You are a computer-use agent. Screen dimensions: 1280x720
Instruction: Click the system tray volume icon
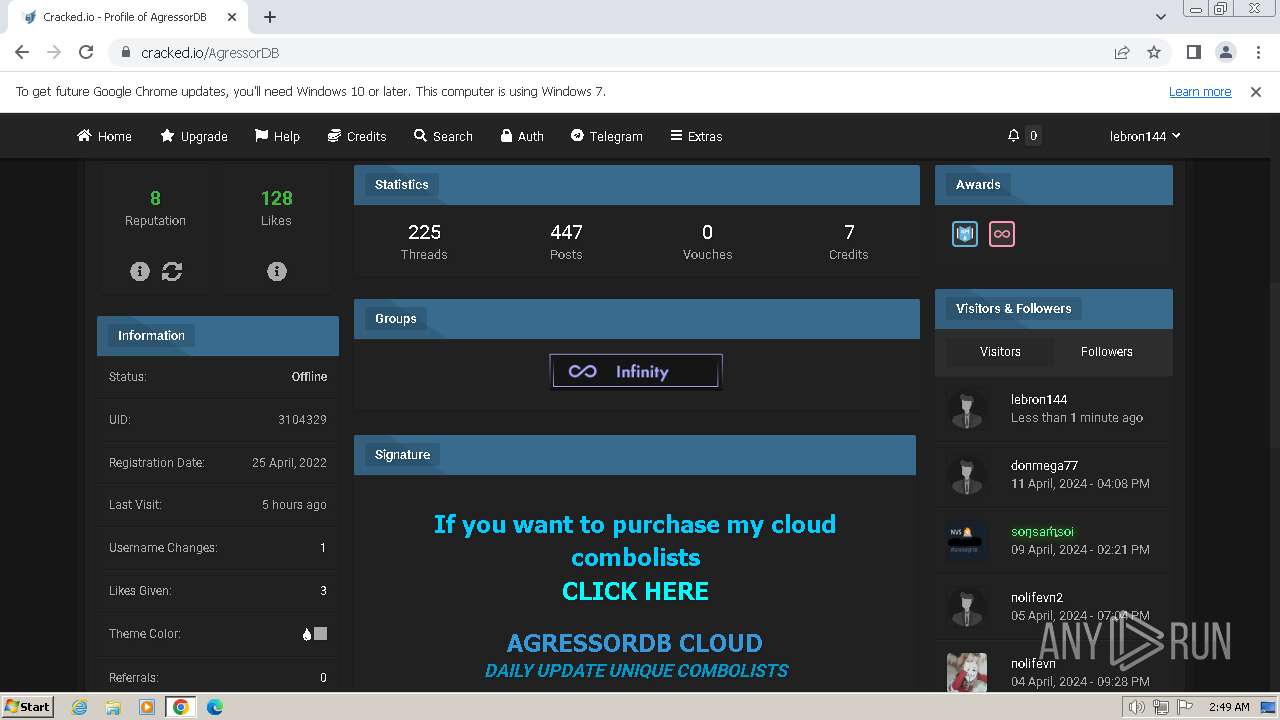click(1136, 707)
